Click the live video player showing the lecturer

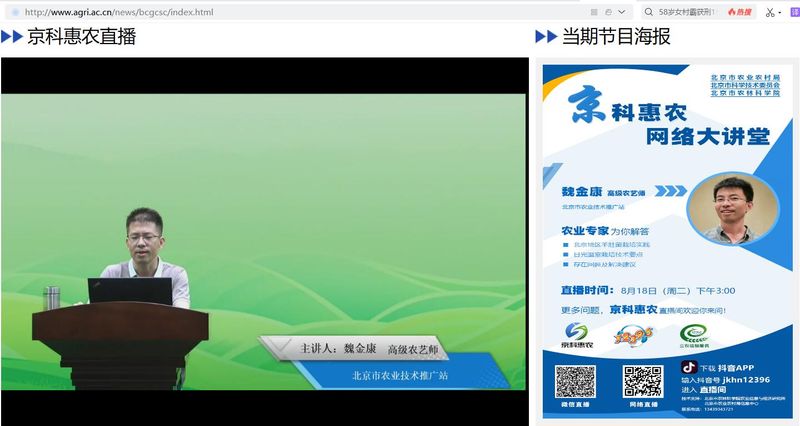pyautogui.click(x=264, y=241)
